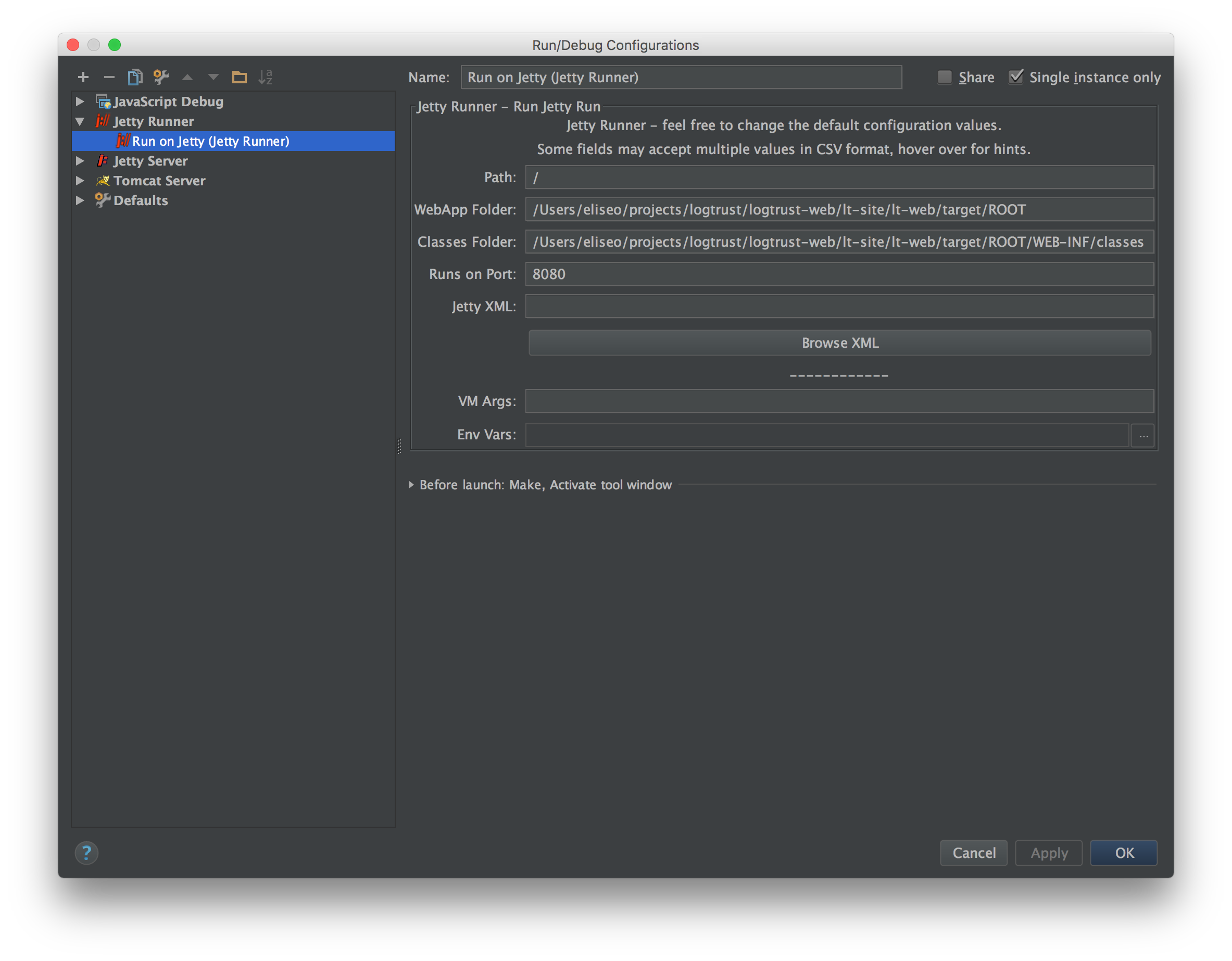The height and width of the screenshot is (961, 1232).
Task: Copy the selected configuration
Action: click(135, 77)
